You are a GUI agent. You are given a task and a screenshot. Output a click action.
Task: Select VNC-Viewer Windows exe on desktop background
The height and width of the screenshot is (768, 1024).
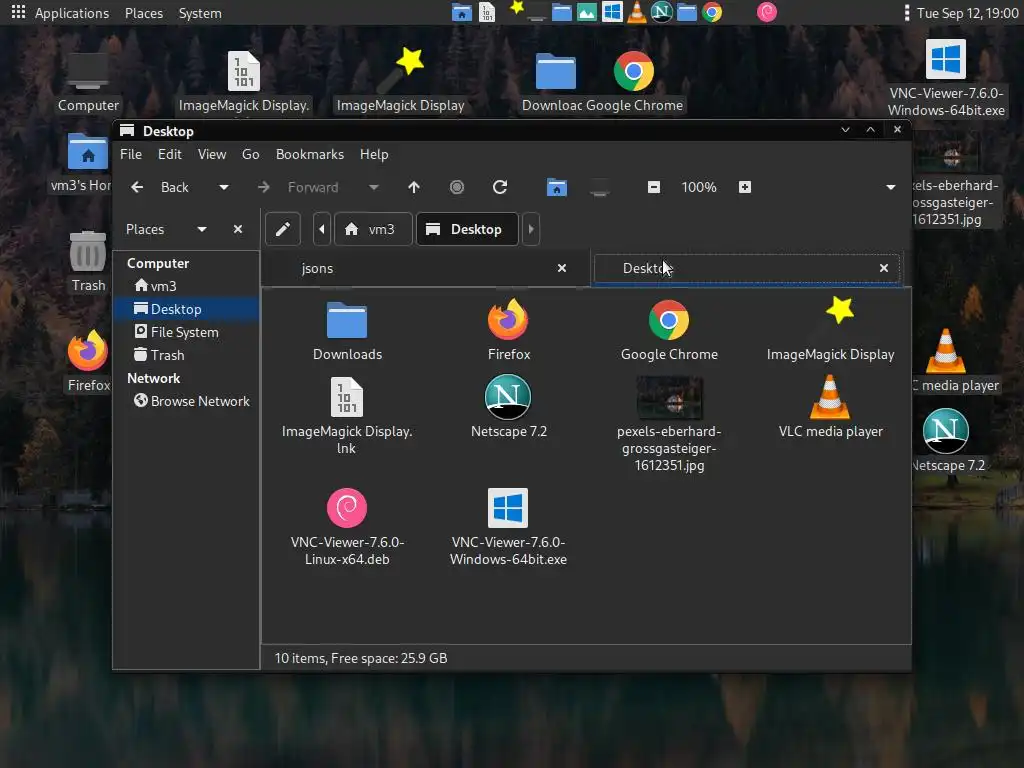tap(946, 60)
